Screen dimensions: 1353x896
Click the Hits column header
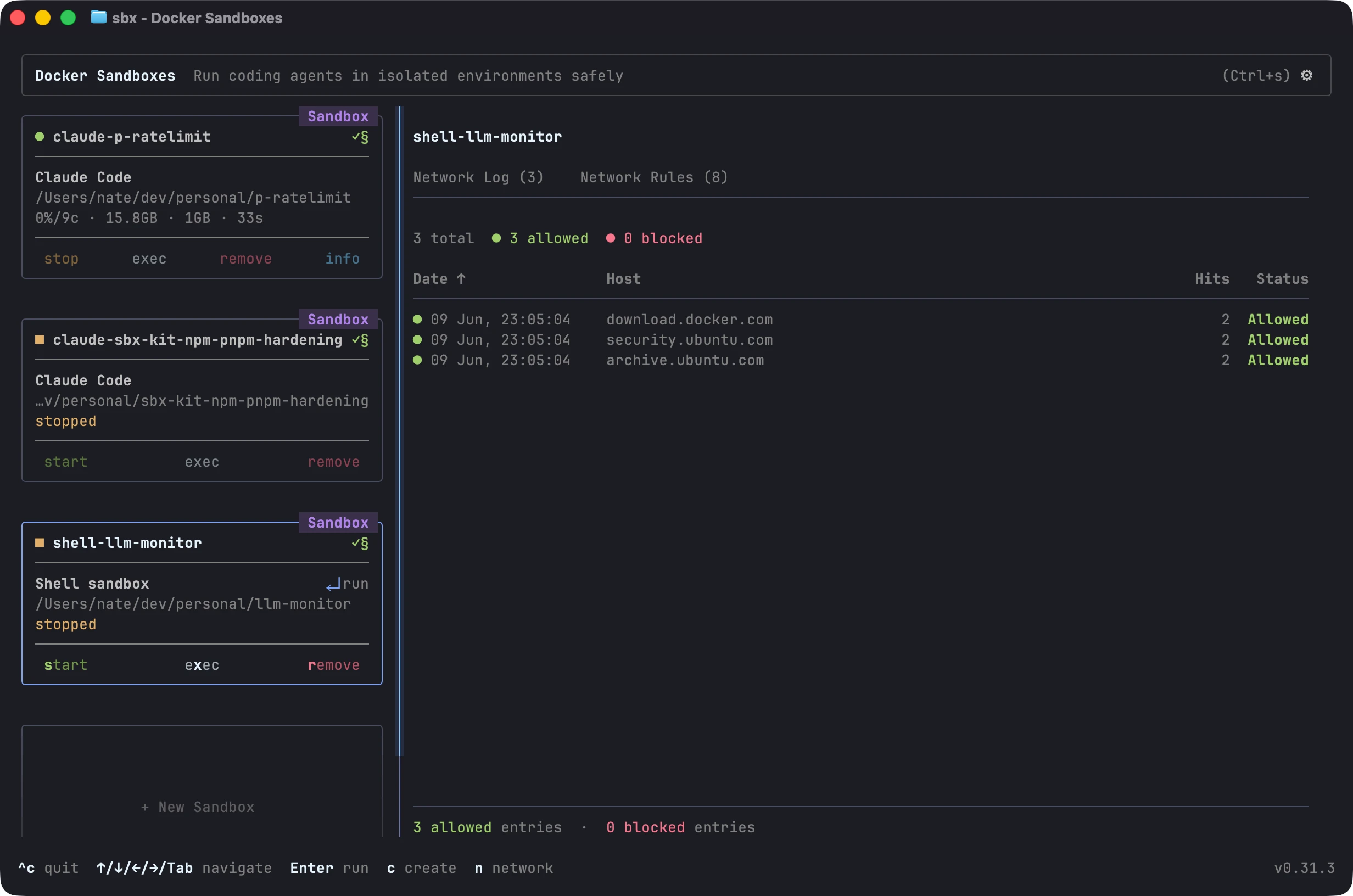click(1212, 279)
